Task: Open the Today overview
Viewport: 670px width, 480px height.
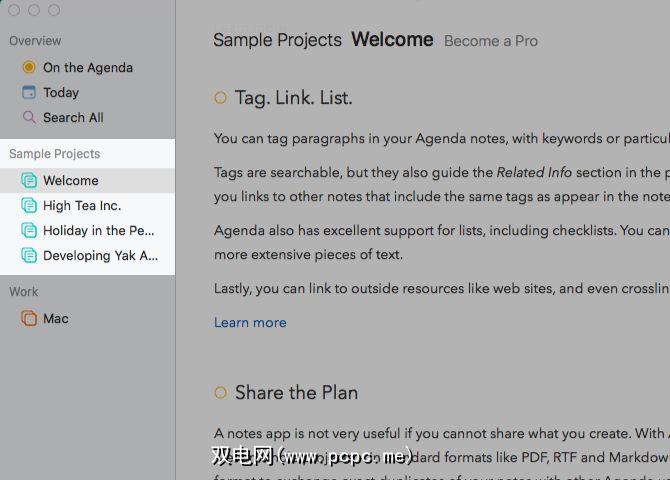Action: point(60,93)
